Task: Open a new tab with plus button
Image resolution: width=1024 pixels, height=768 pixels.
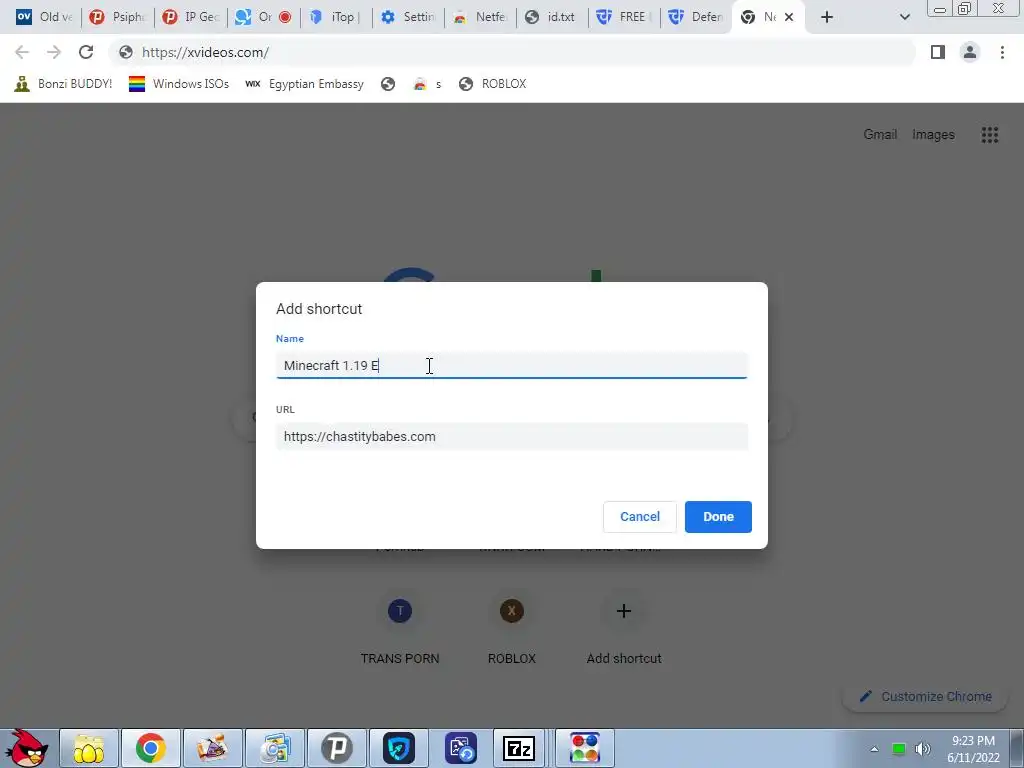Action: 827,17
